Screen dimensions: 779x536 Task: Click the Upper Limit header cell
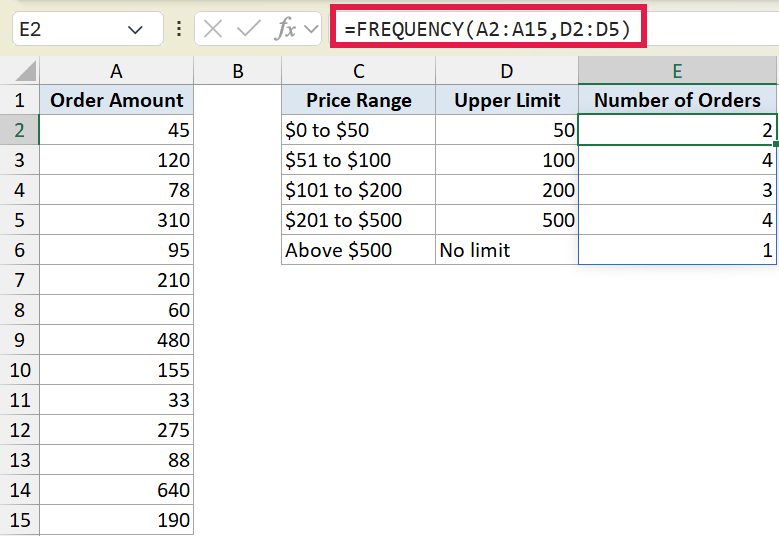(x=507, y=100)
